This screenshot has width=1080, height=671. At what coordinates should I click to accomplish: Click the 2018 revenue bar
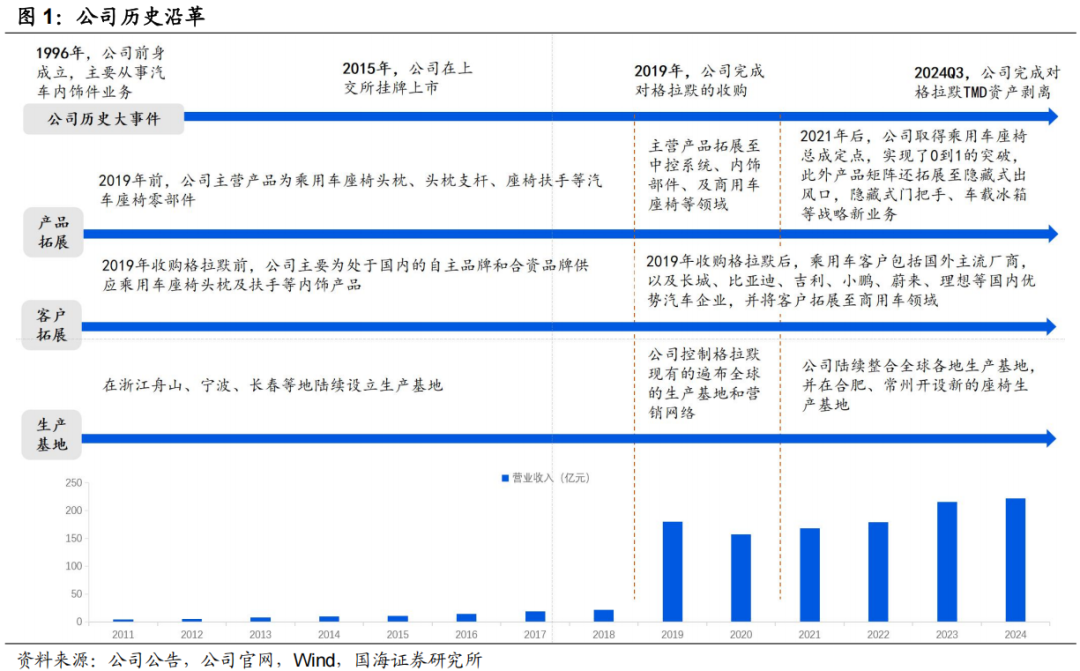pos(603,616)
